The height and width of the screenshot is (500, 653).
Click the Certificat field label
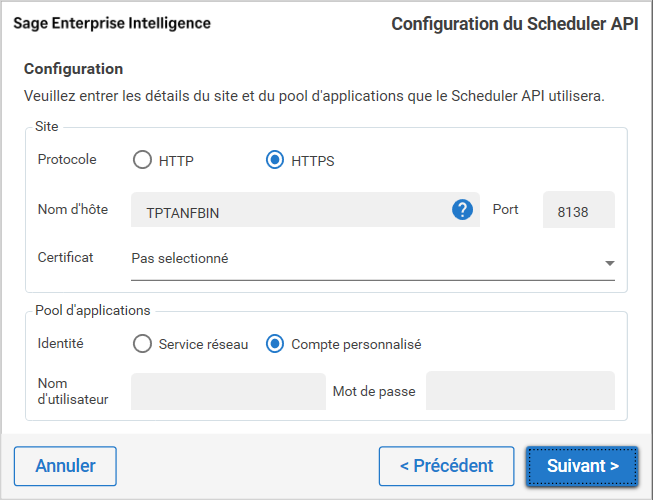click(x=65, y=257)
